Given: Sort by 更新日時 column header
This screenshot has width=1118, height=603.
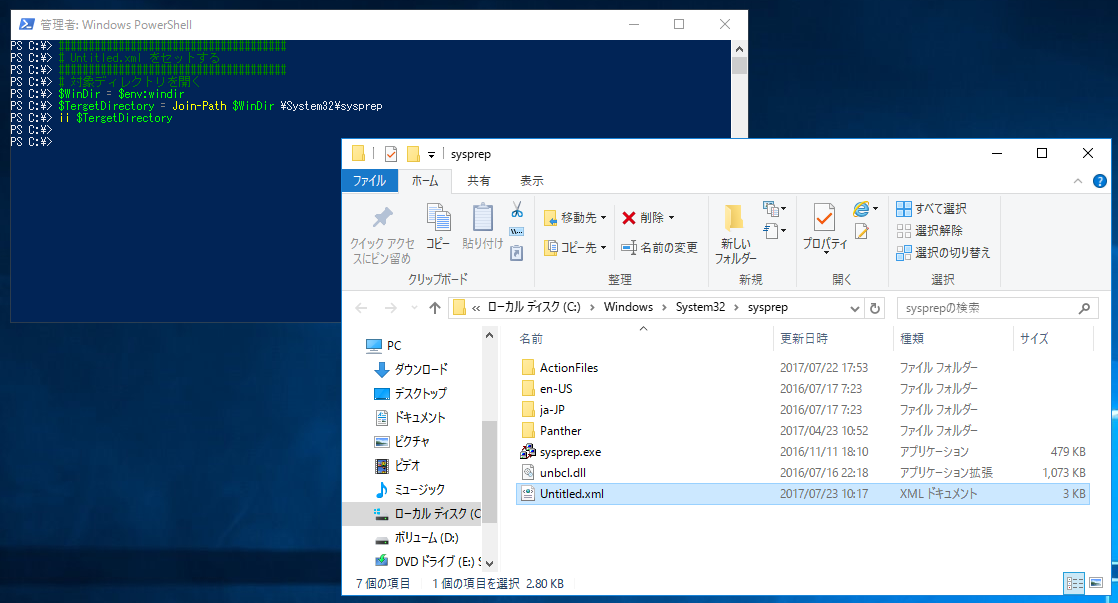Looking at the screenshot, I should (833, 339).
